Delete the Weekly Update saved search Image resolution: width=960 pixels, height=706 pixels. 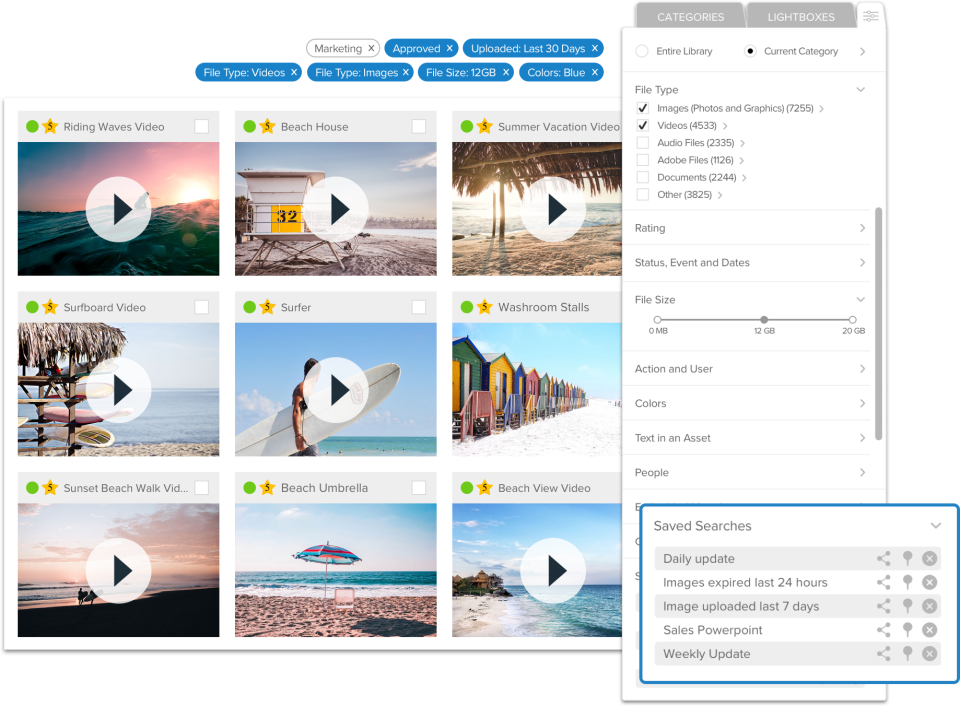pos(930,654)
